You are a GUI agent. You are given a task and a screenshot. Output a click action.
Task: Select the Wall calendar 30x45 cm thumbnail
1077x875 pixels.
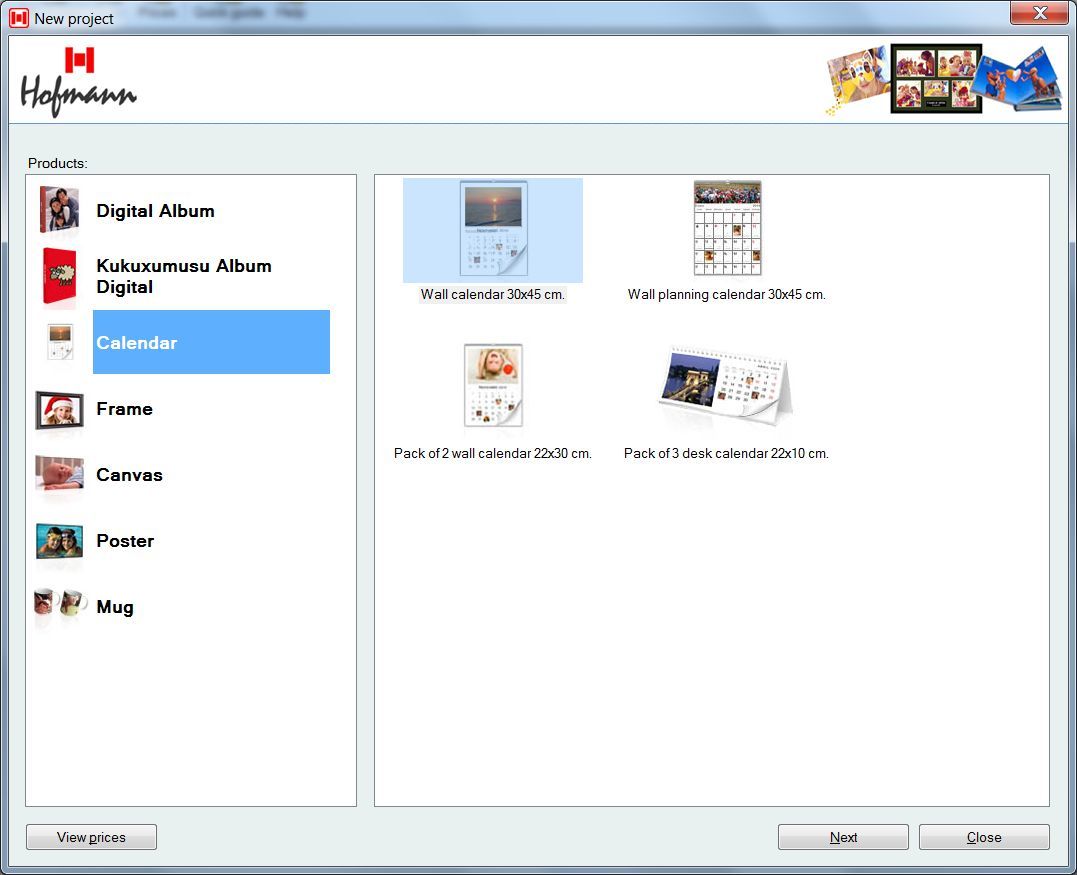[x=493, y=229]
